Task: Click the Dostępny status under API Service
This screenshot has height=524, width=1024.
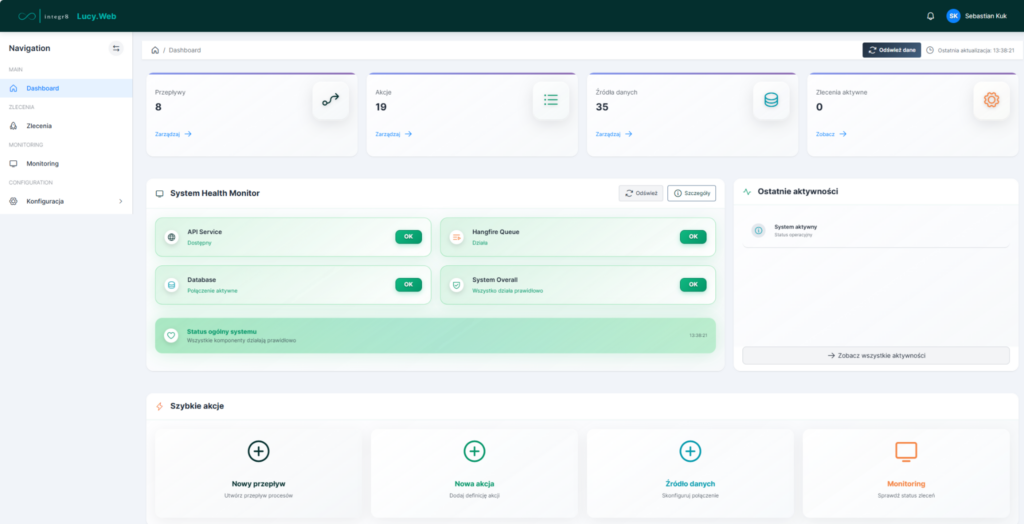Action: (199, 242)
